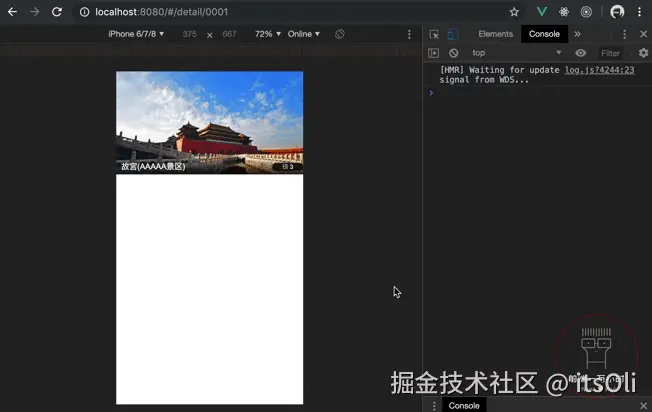Click the Forbidden City banner image
This screenshot has width=652, height=412.
(x=210, y=122)
